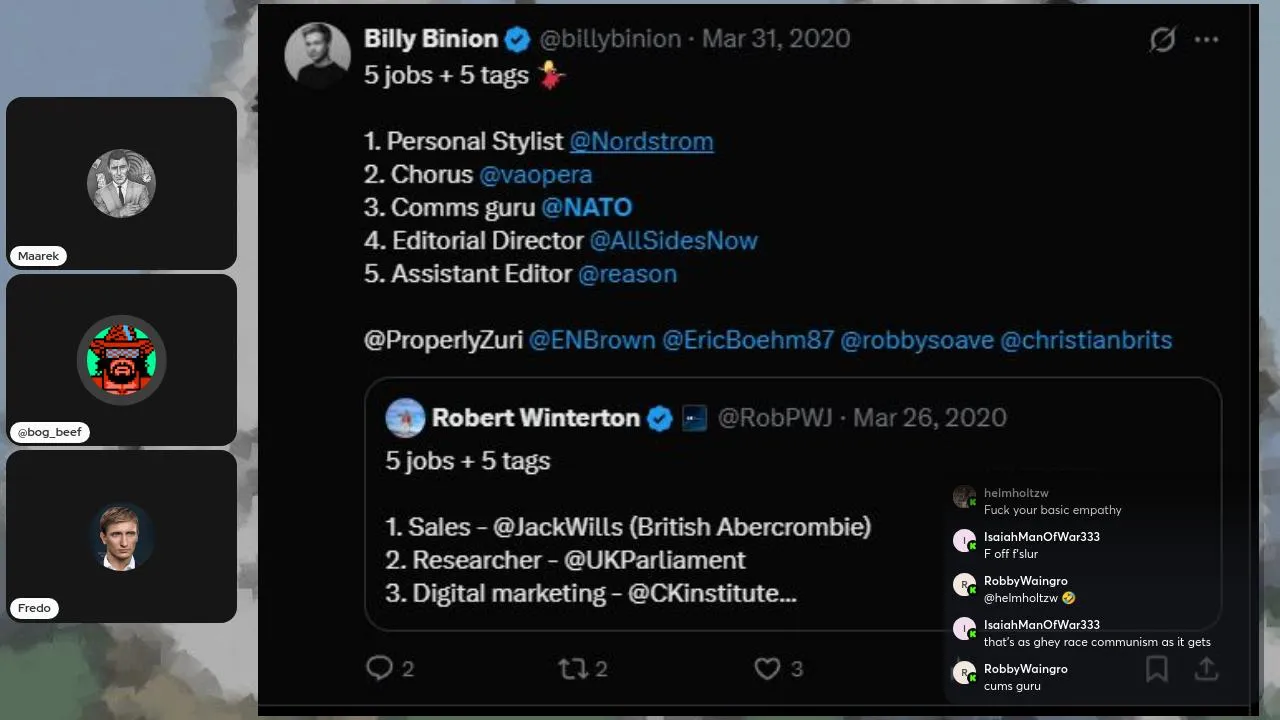This screenshot has width=1280, height=720.
Task: Click Billy Binion's profile picture
Action: pyautogui.click(x=317, y=54)
